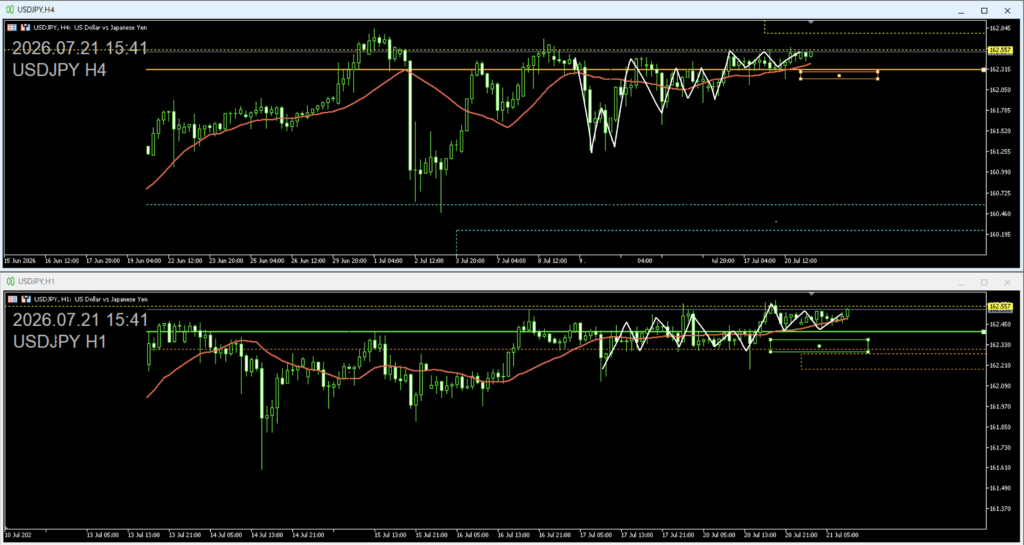Click USDJPY,H1 window title text

36,281
